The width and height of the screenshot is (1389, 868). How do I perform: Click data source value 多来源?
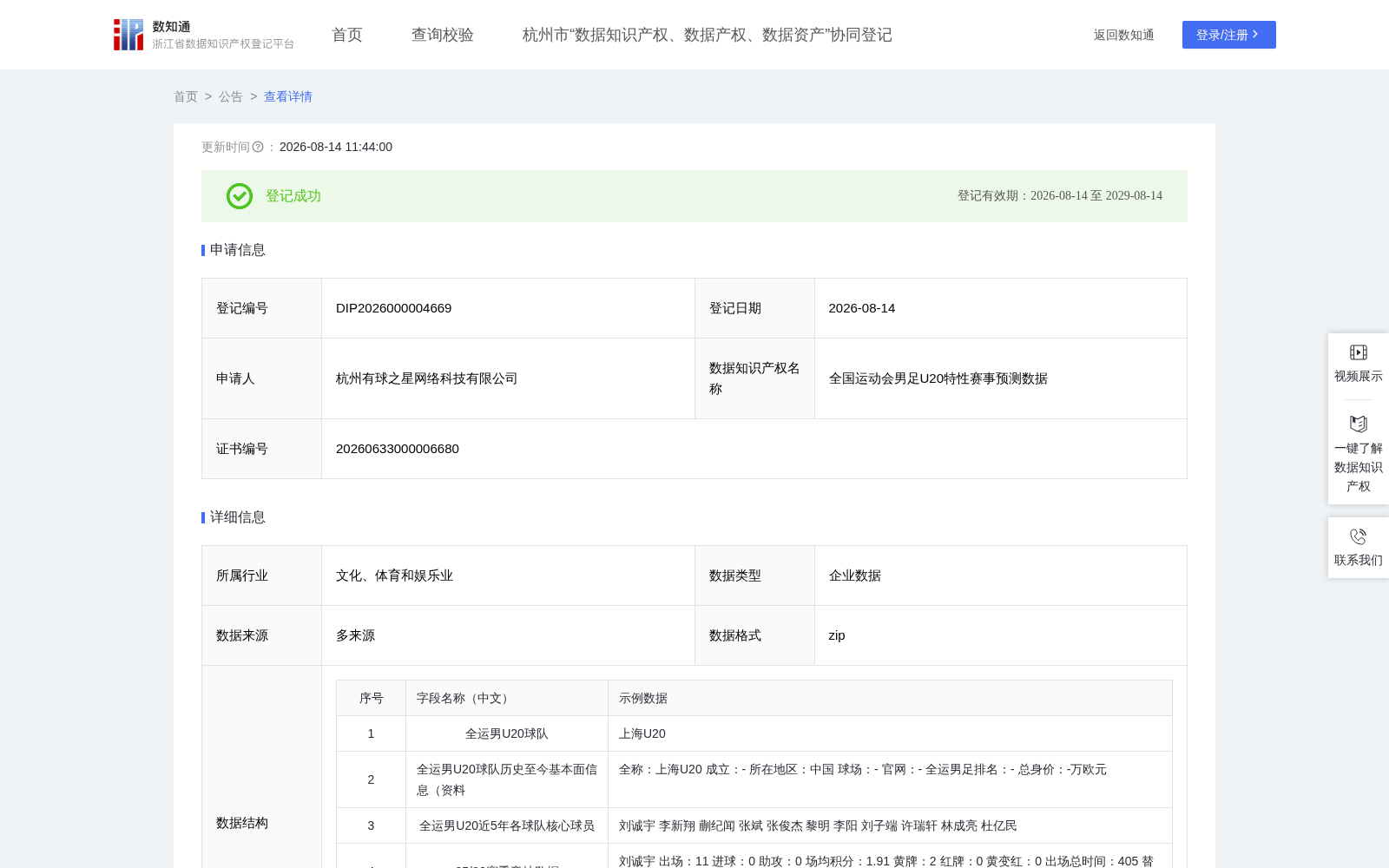[x=355, y=635]
